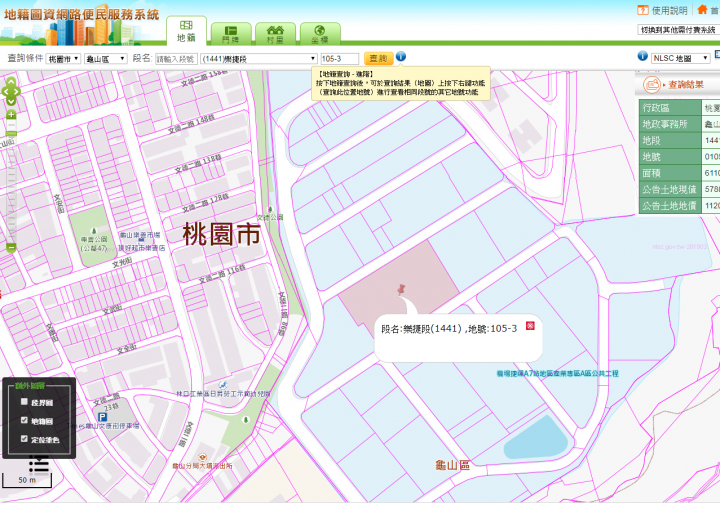The image size is (720, 509).
Task: Click the 桃園市 city label on map
Action: tap(222, 234)
